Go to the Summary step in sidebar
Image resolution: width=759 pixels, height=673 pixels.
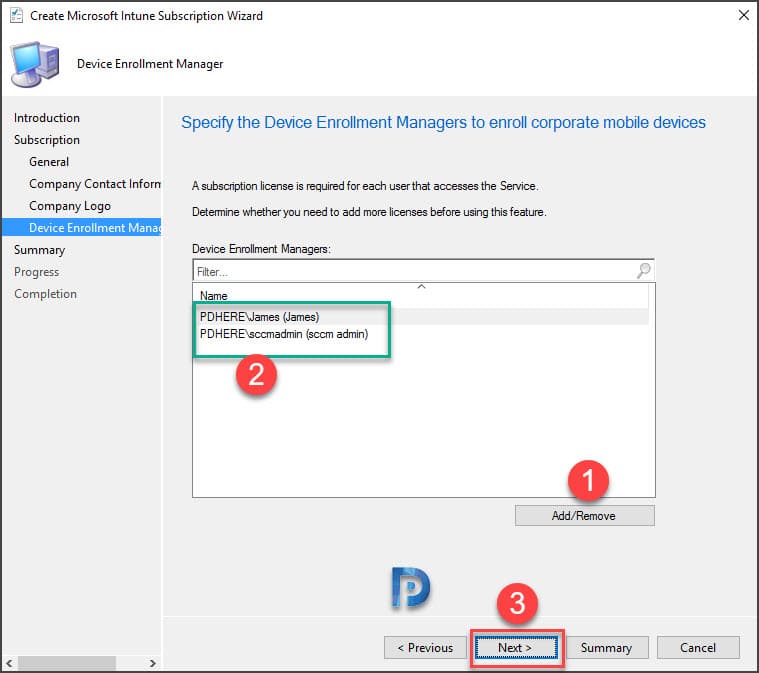click(39, 250)
